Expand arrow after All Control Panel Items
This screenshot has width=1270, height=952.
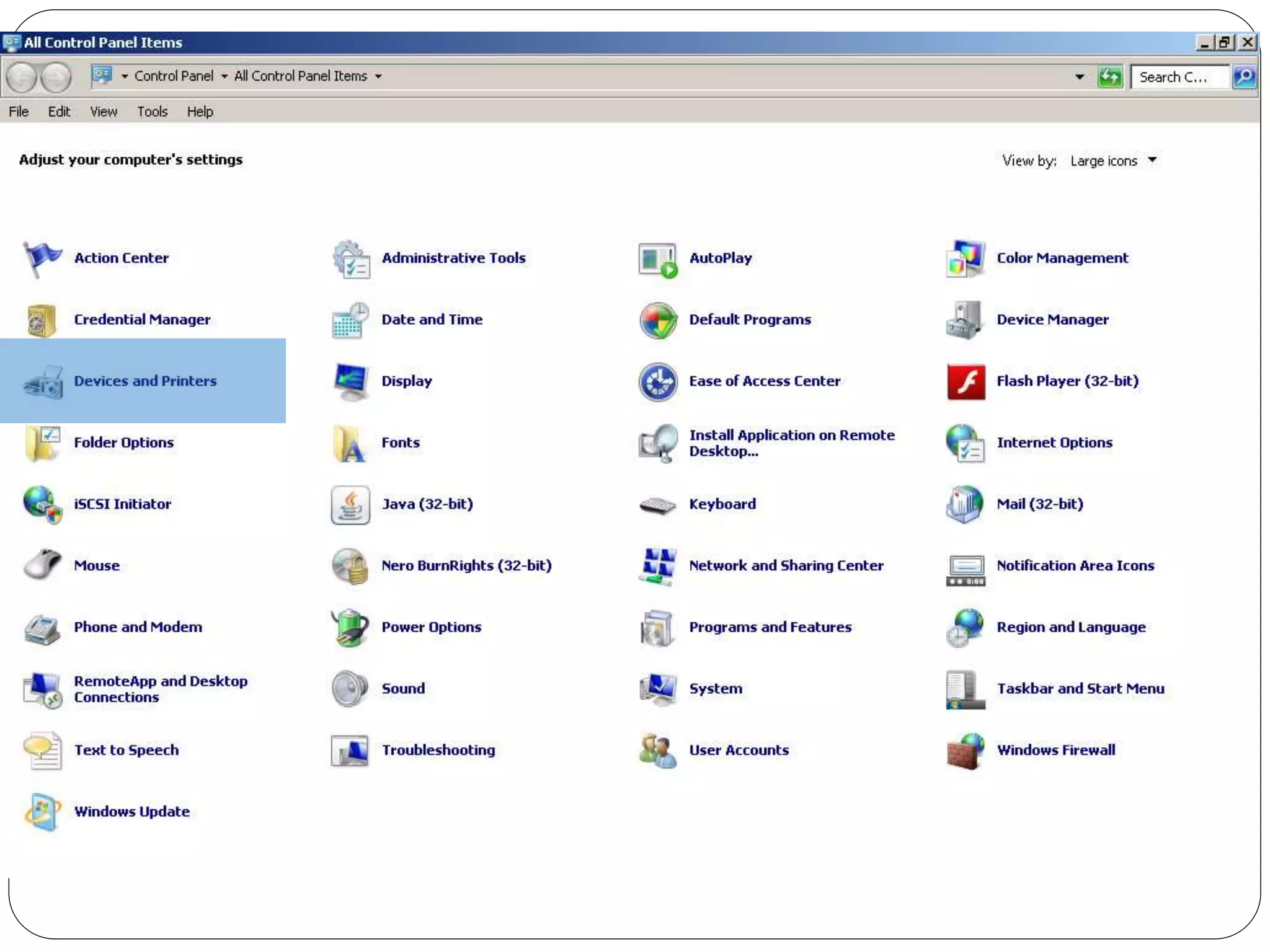378,76
